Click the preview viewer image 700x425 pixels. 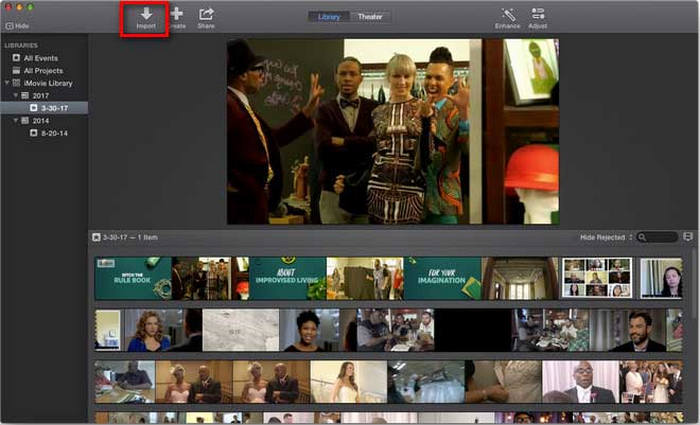(393, 131)
